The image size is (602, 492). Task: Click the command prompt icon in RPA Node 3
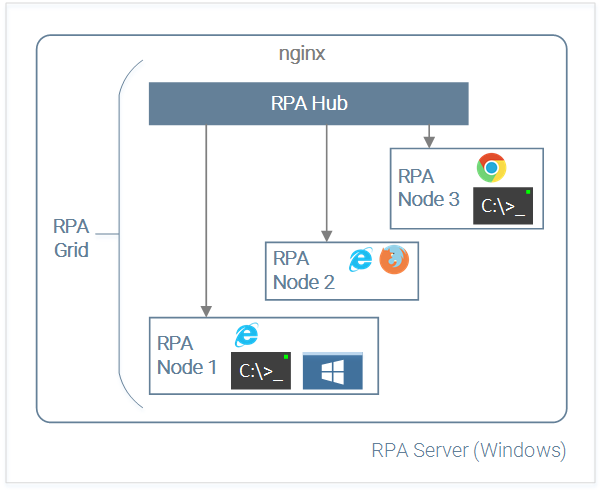[503, 206]
